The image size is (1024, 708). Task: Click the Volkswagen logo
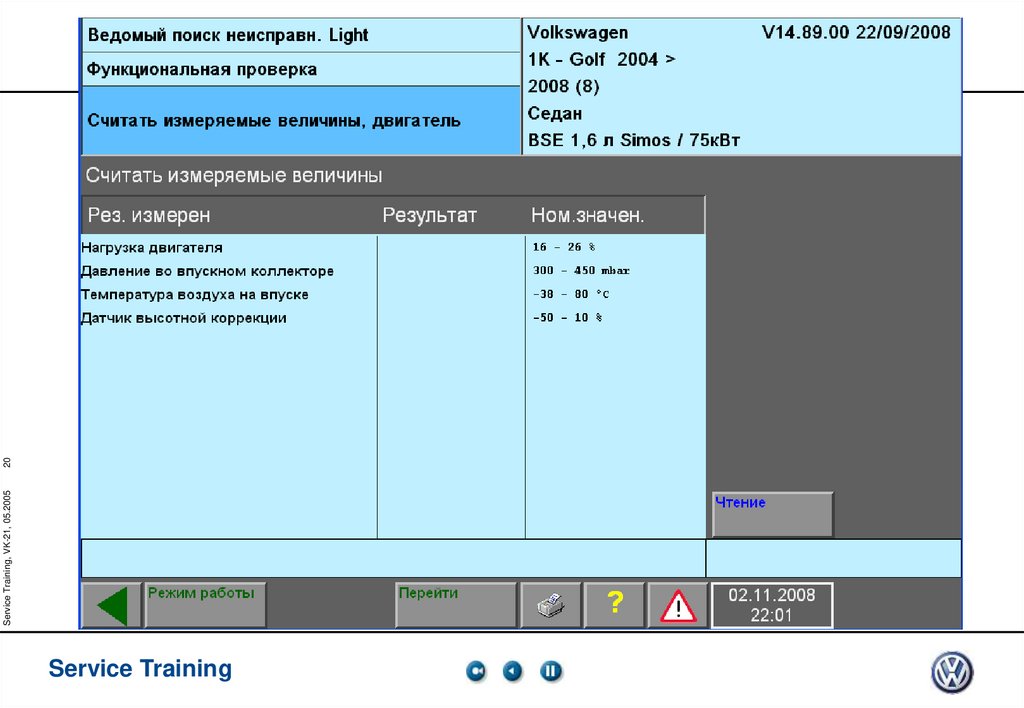[x=952, y=672]
